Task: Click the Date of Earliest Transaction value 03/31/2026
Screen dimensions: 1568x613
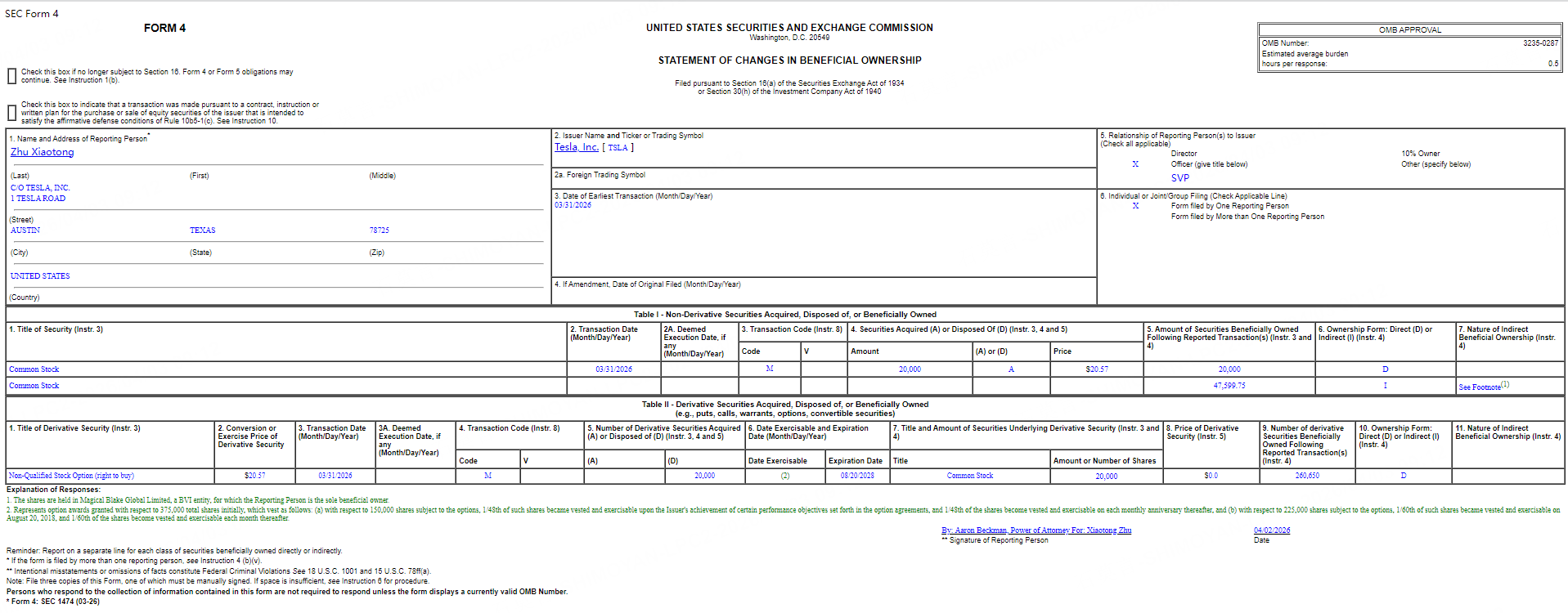Action: pyautogui.click(x=573, y=205)
